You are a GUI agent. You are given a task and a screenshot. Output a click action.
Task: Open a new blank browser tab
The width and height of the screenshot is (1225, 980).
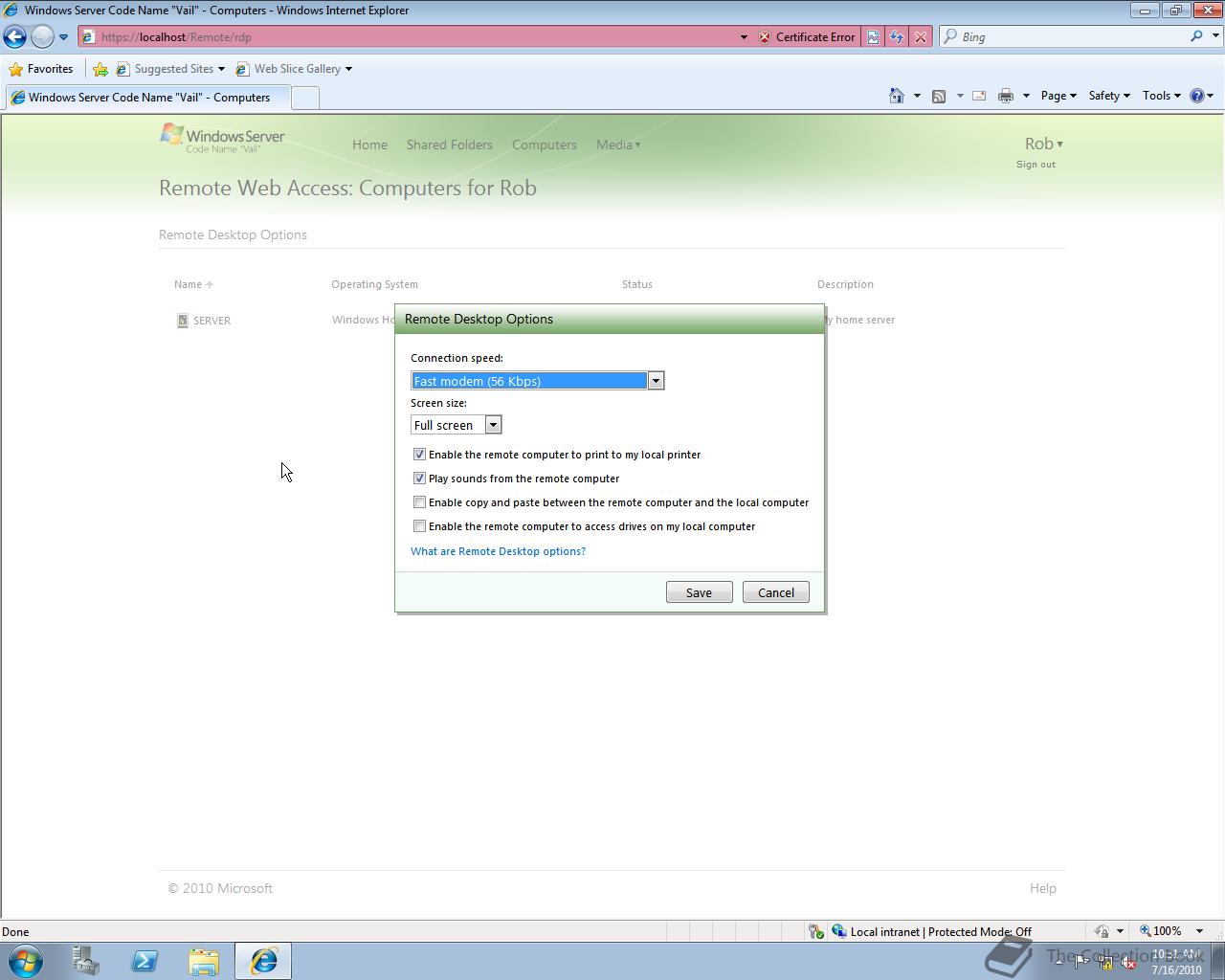(304, 98)
